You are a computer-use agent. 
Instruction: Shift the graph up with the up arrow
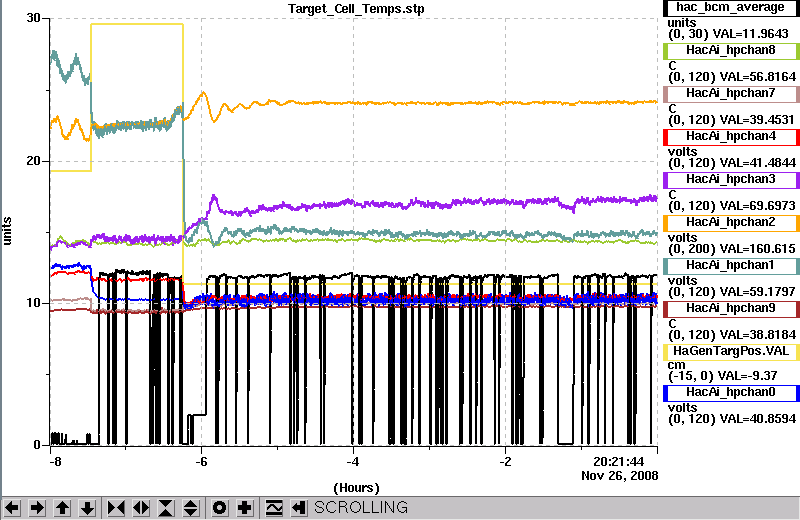pos(62,508)
